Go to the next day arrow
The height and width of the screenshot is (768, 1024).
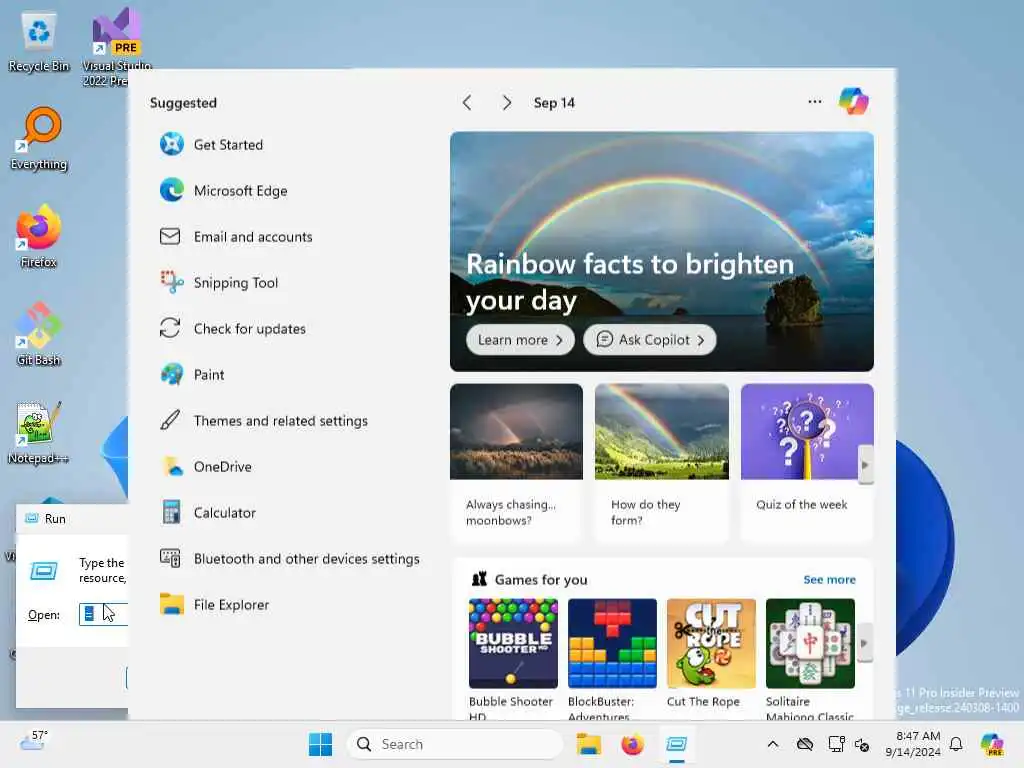click(x=507, y=103)
